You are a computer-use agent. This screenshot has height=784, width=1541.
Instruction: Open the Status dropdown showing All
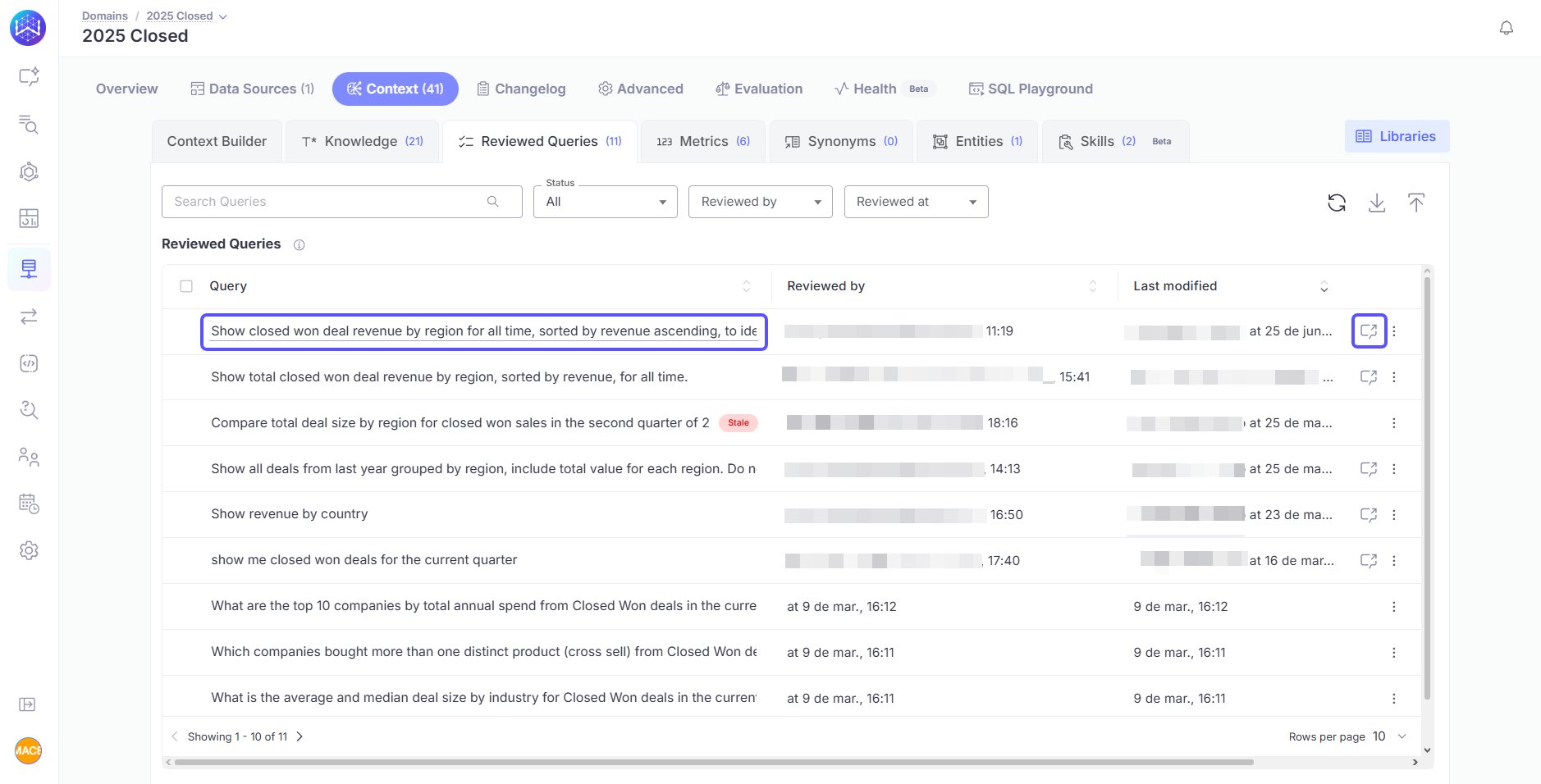pos(606,202)
